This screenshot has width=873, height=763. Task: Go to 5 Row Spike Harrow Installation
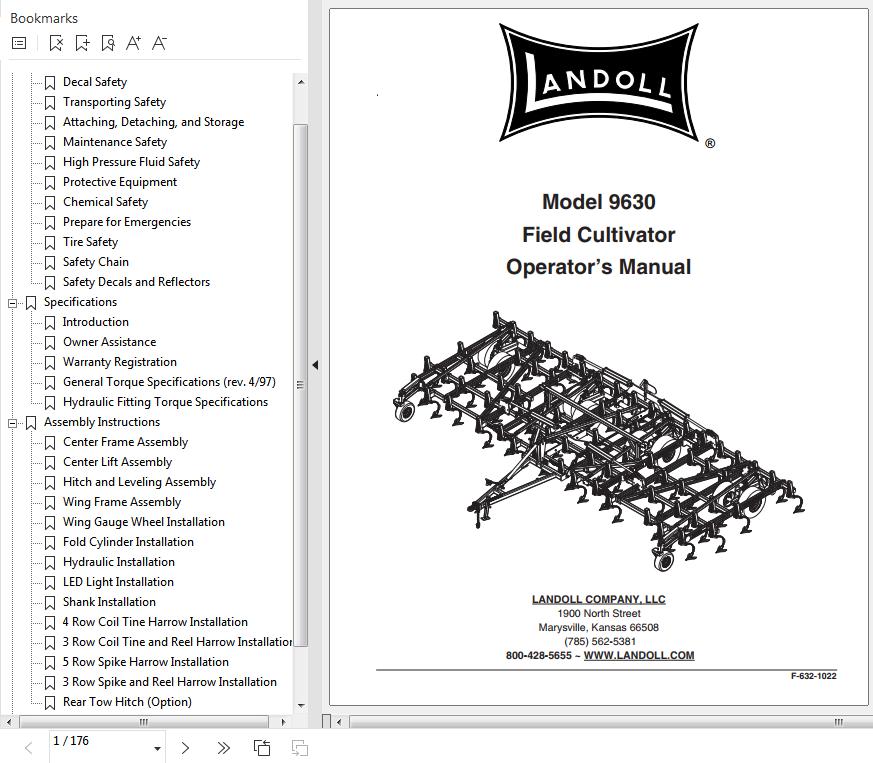pyautogui.click(x=145, y=663)
